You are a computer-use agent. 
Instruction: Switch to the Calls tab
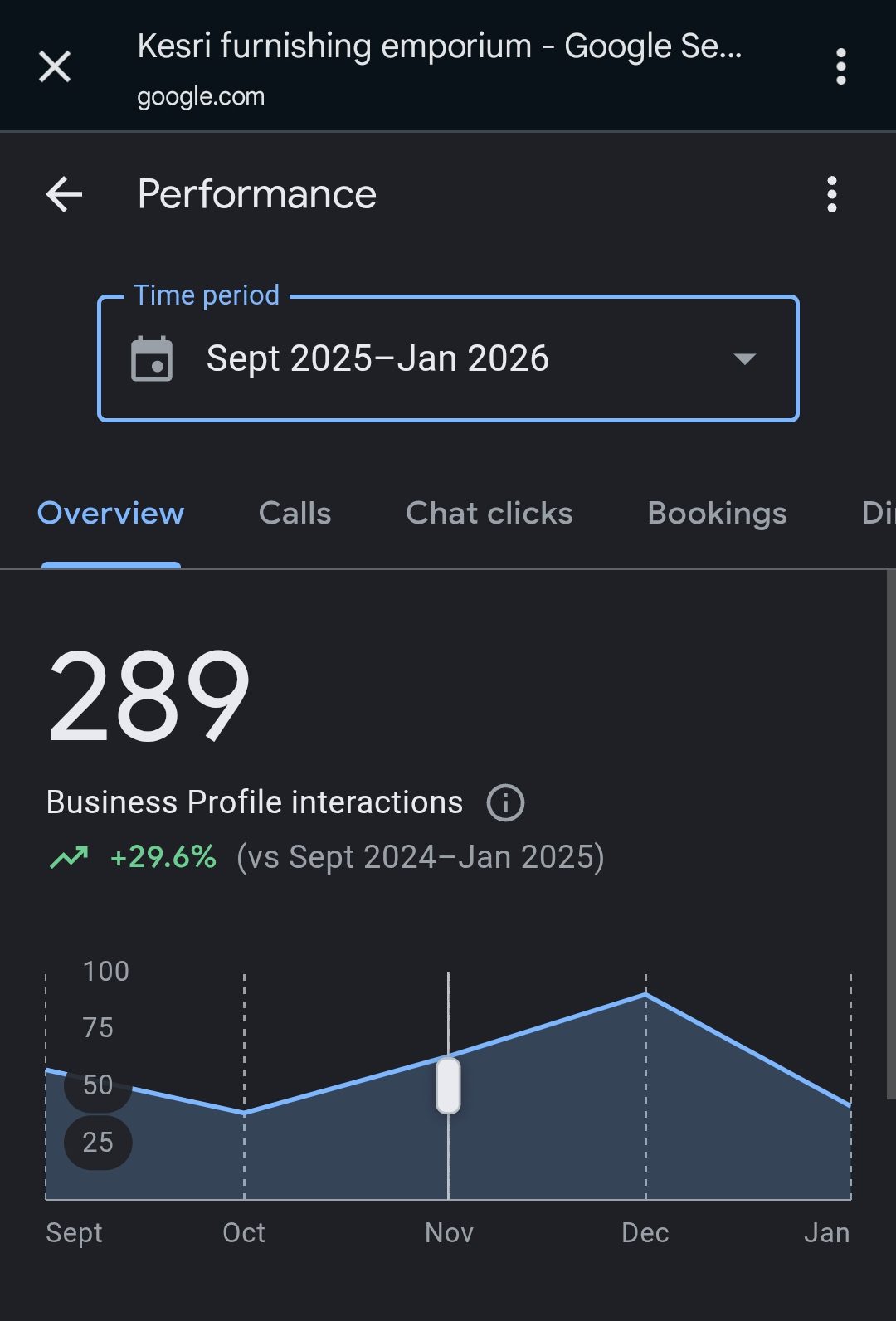(x=295, y=514)
